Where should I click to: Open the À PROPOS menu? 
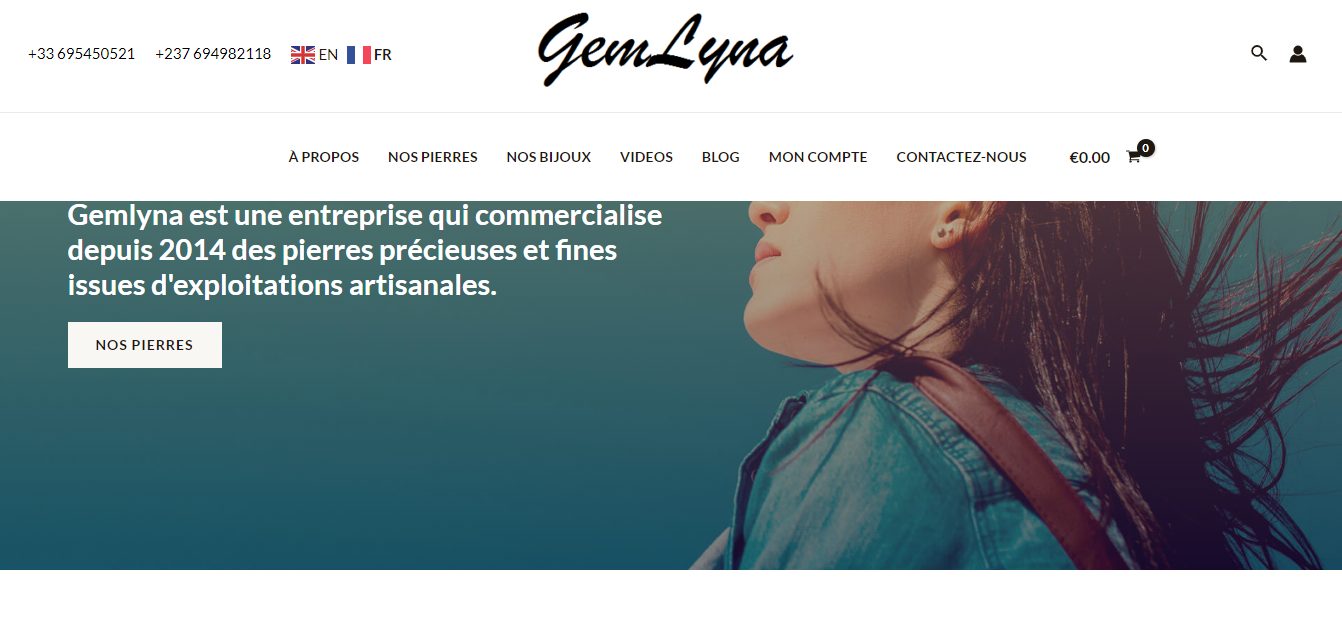(324, 157)
